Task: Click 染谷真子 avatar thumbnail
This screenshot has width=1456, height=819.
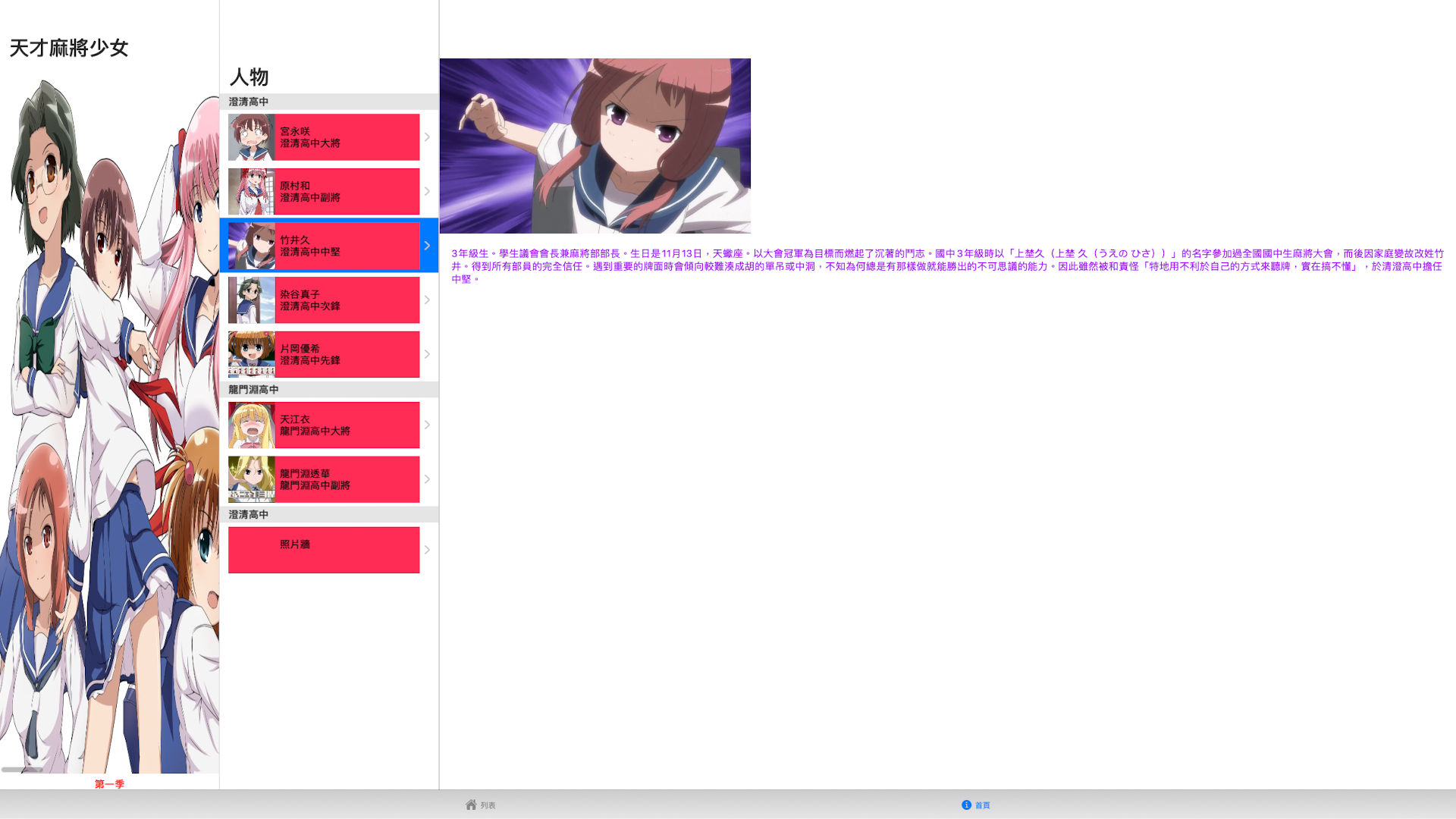Action: [x=252, y=300]
